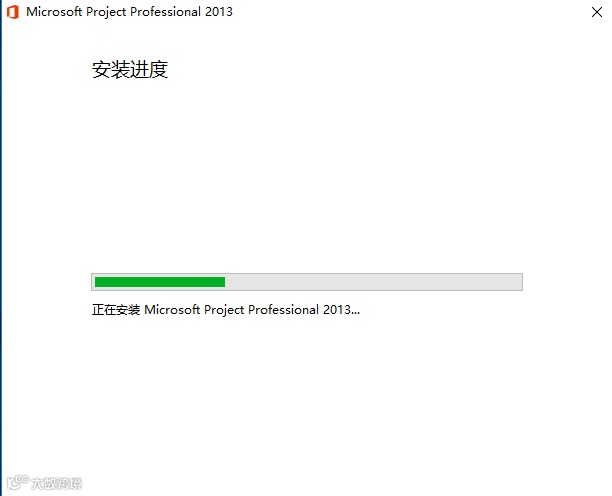Click the green filled portion of progress bar

pos(160,282)
